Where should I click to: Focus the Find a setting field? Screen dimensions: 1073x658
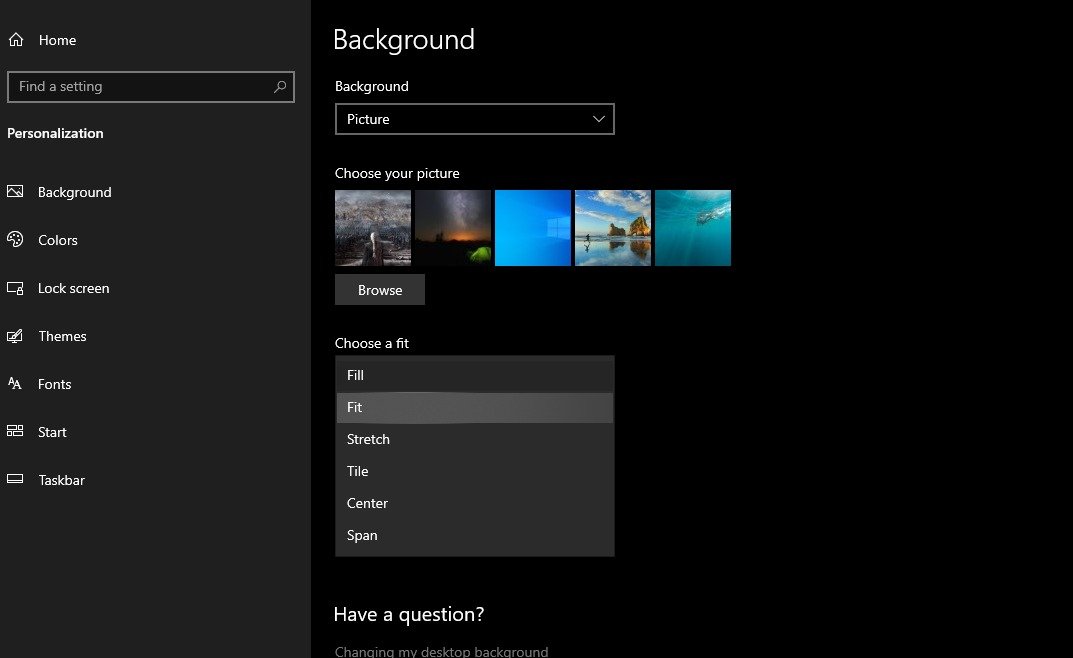151,87
